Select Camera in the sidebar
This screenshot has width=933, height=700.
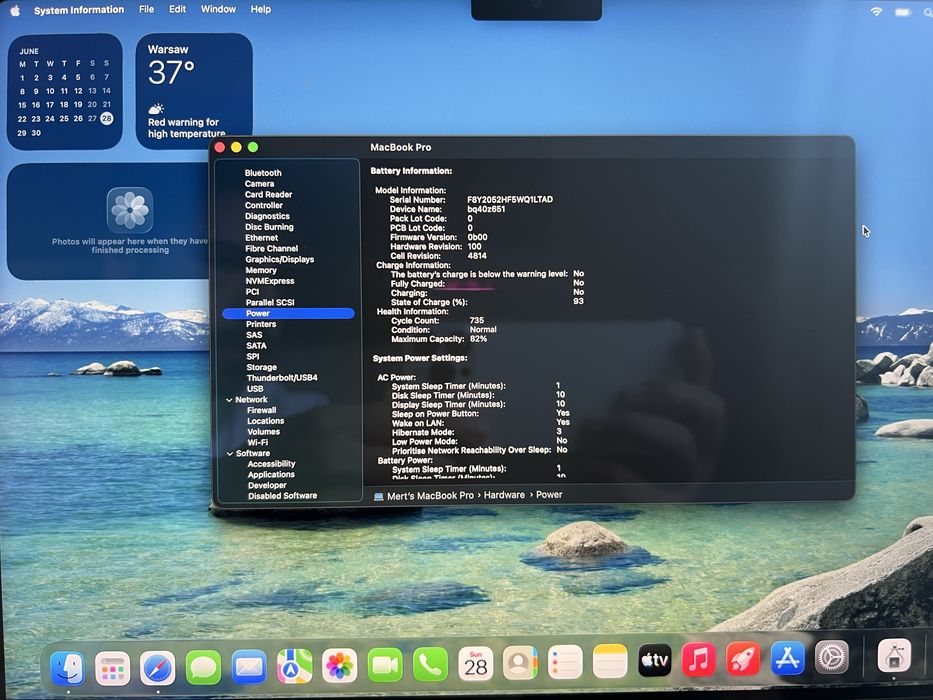pos(259,184)
